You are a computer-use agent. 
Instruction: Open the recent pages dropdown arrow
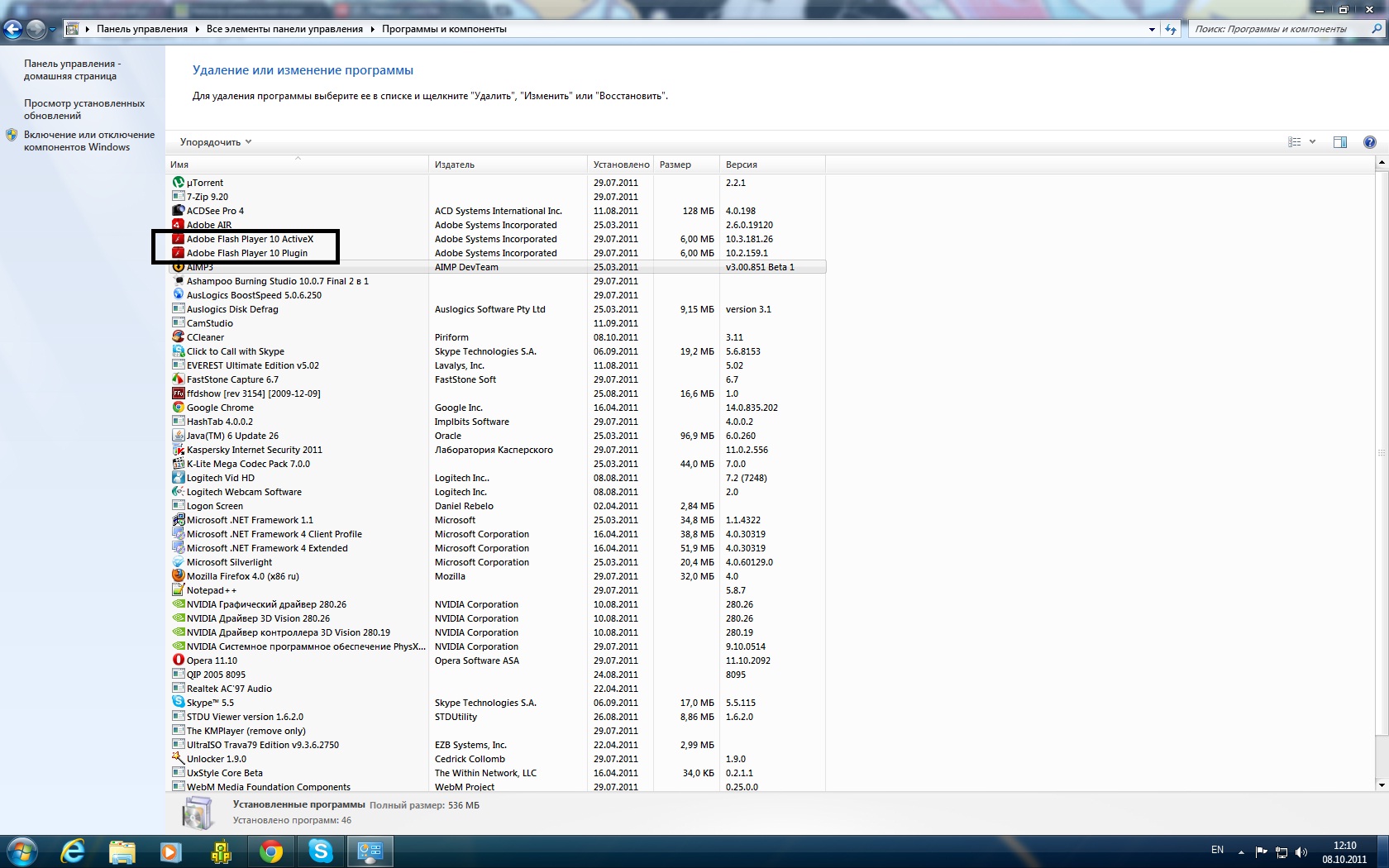(x=52, y=30)
